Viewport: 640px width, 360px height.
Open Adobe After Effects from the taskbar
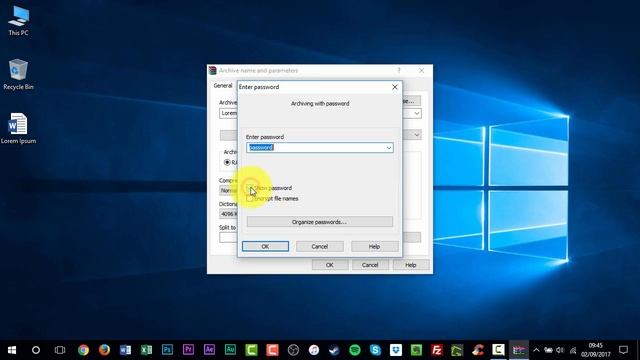click(209, 350)
